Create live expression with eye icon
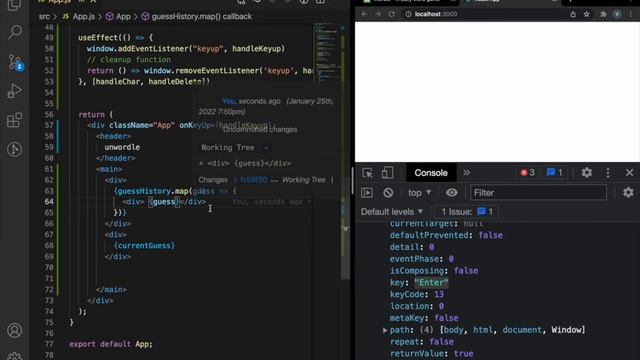The image size is (640, 360). pyautogui.click(x=451, y=193)
